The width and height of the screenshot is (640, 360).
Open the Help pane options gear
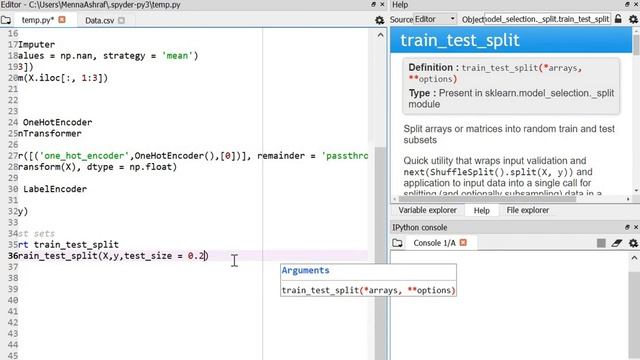point(633,19)
